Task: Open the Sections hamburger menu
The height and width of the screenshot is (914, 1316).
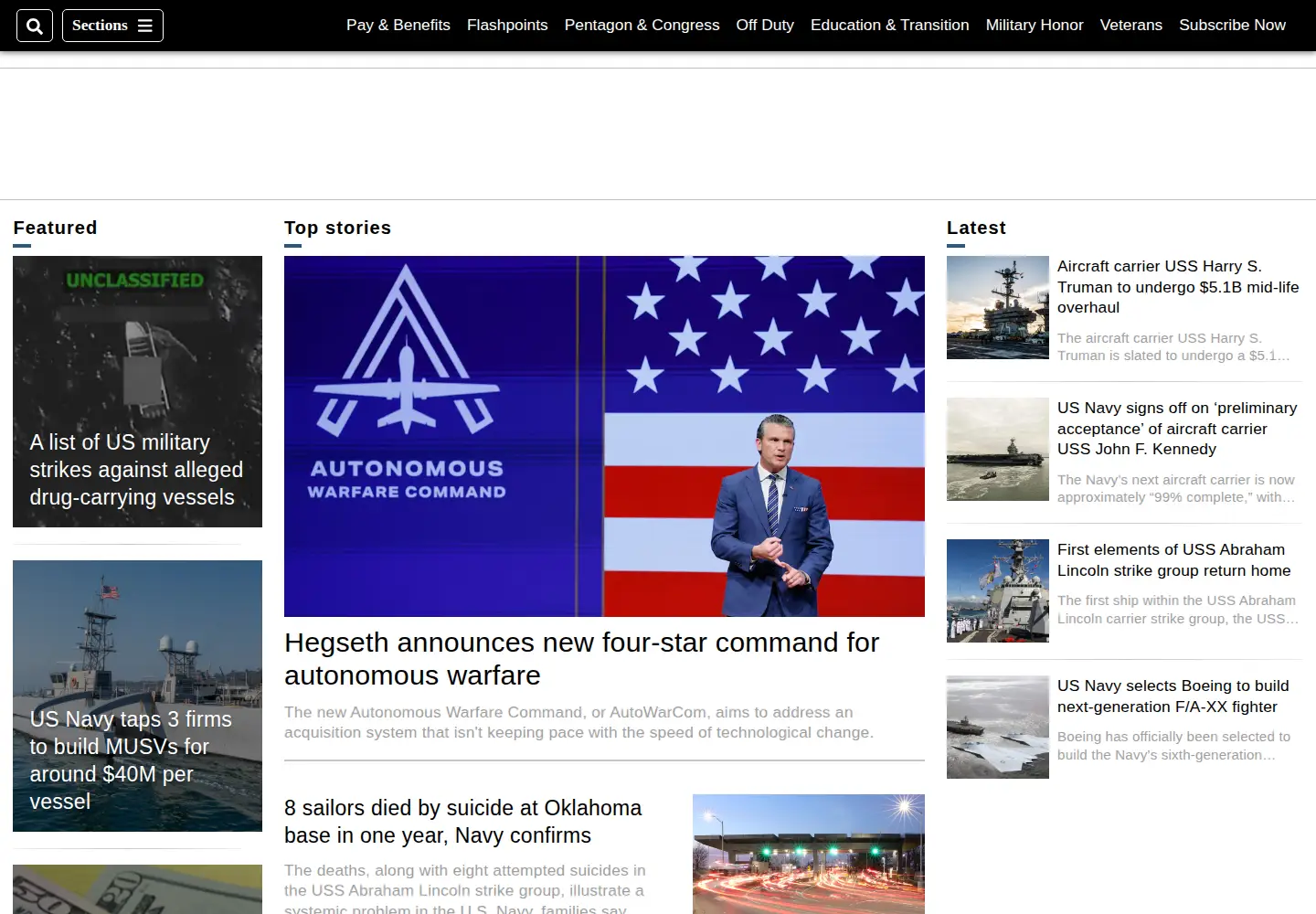Action: (112, 26)
